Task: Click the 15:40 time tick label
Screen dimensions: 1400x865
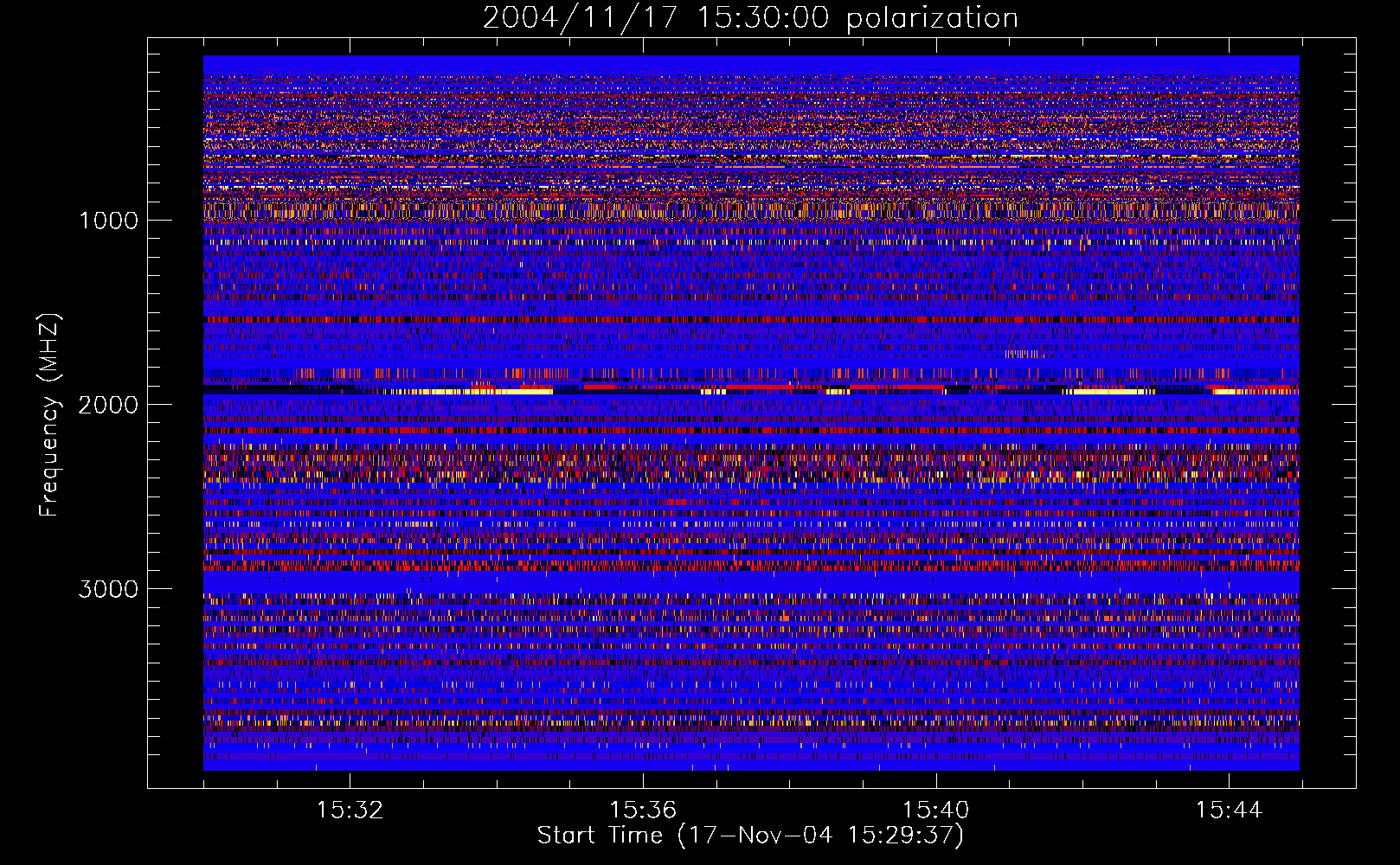Action: pos(936,811)
